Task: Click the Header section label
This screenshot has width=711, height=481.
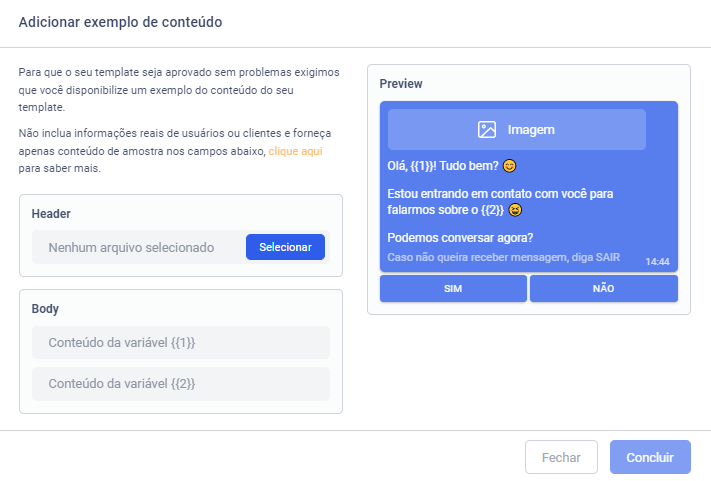Action: click(x=51, y=213)
